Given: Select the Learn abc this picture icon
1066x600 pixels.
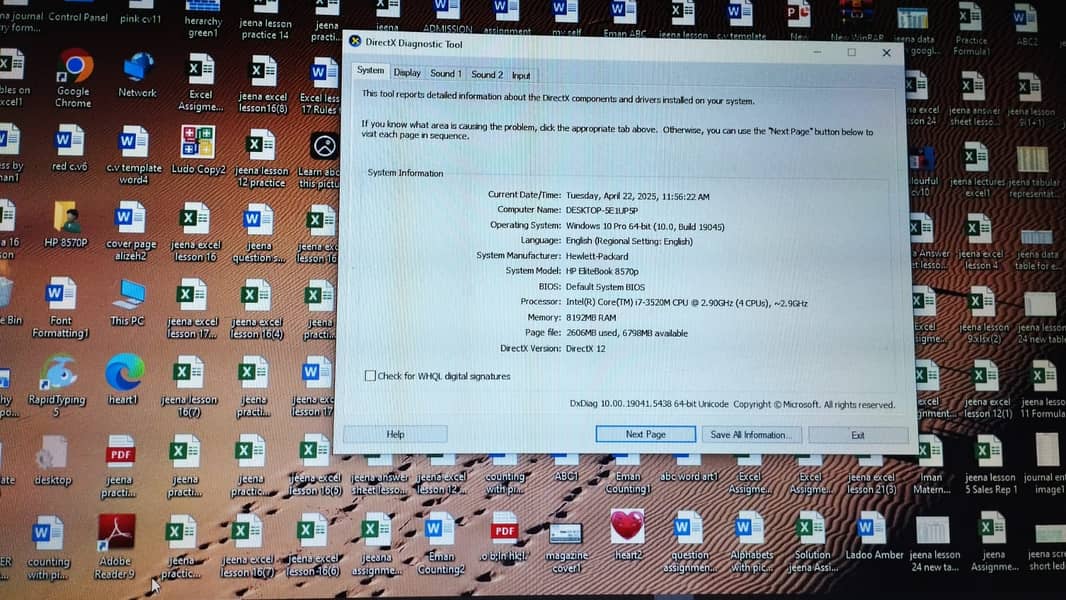Looking at the screenshot, I should tap(322, 160).
